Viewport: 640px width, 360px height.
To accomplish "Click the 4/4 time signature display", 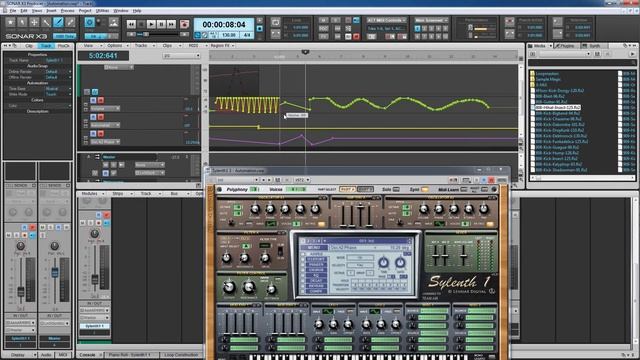I will 247,36.
